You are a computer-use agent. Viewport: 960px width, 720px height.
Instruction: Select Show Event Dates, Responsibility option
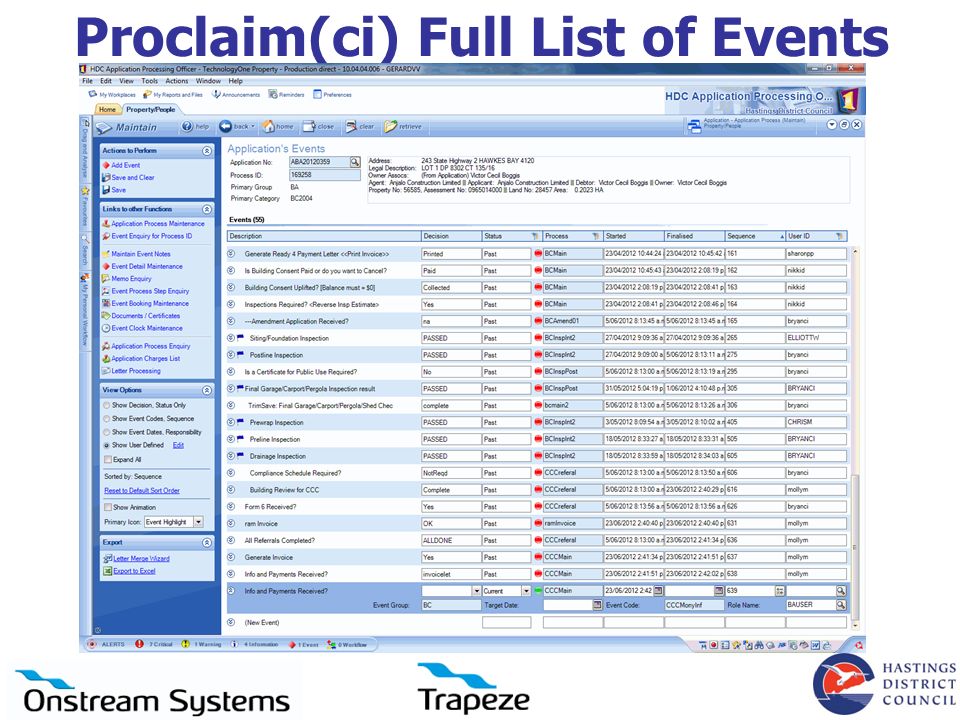point(107,432)
